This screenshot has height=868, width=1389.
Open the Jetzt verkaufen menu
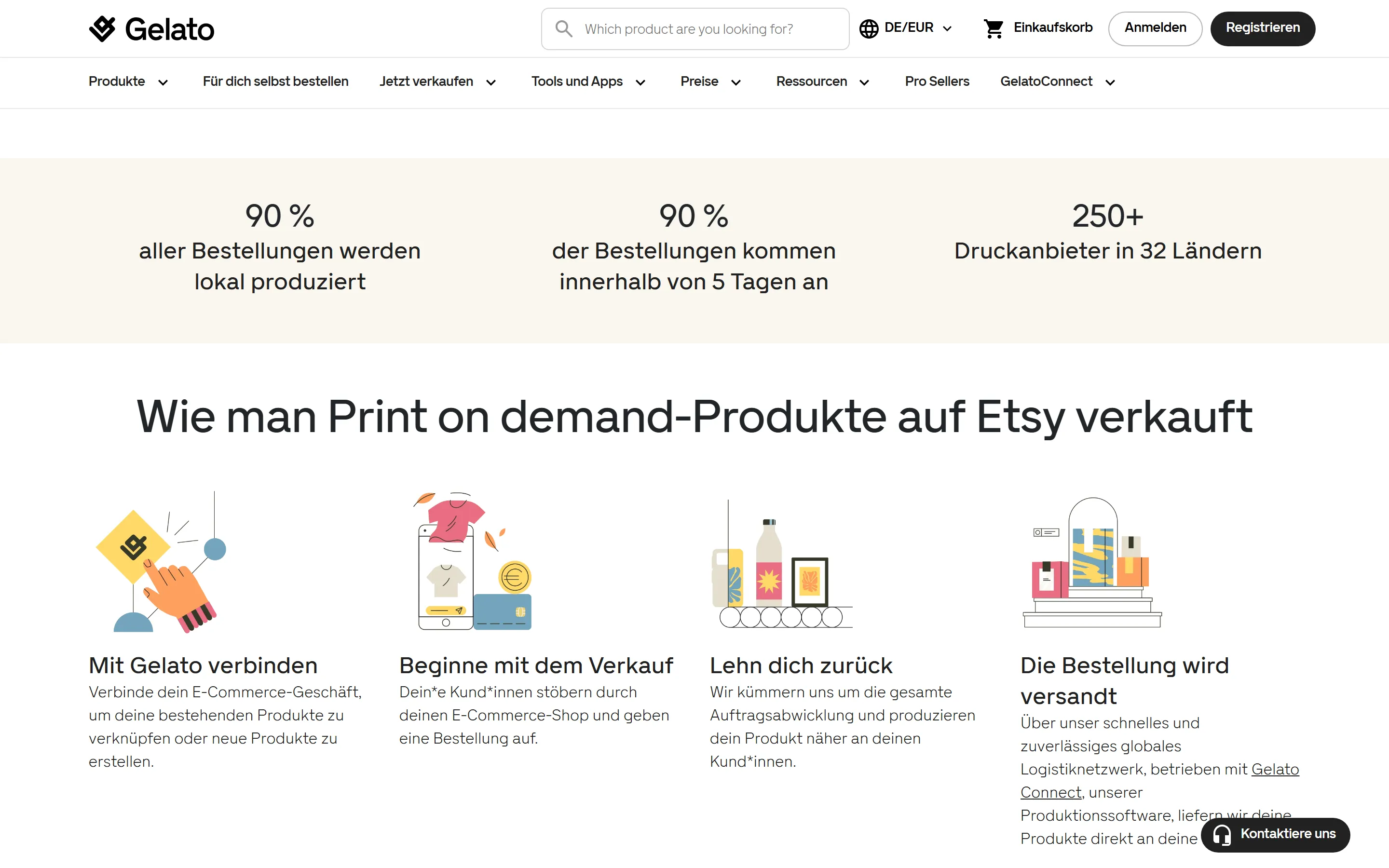(426, 81)
